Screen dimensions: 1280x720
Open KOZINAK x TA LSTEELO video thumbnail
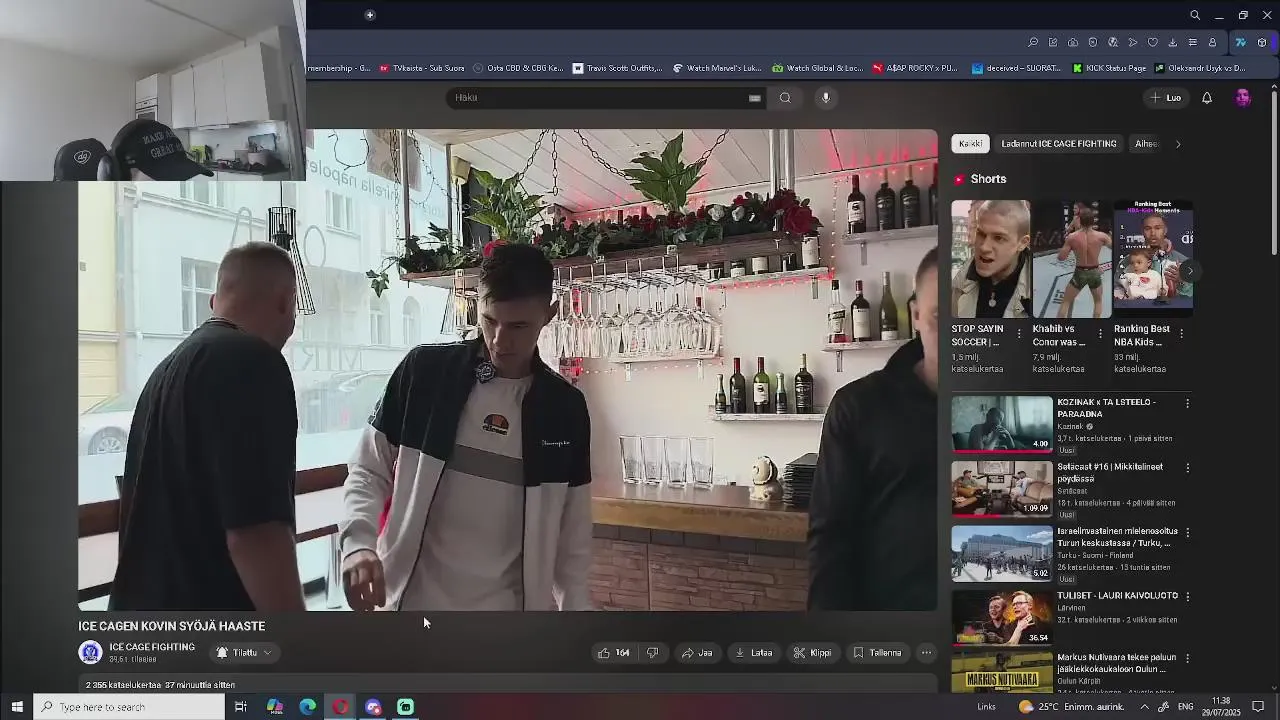point(1001,424)
